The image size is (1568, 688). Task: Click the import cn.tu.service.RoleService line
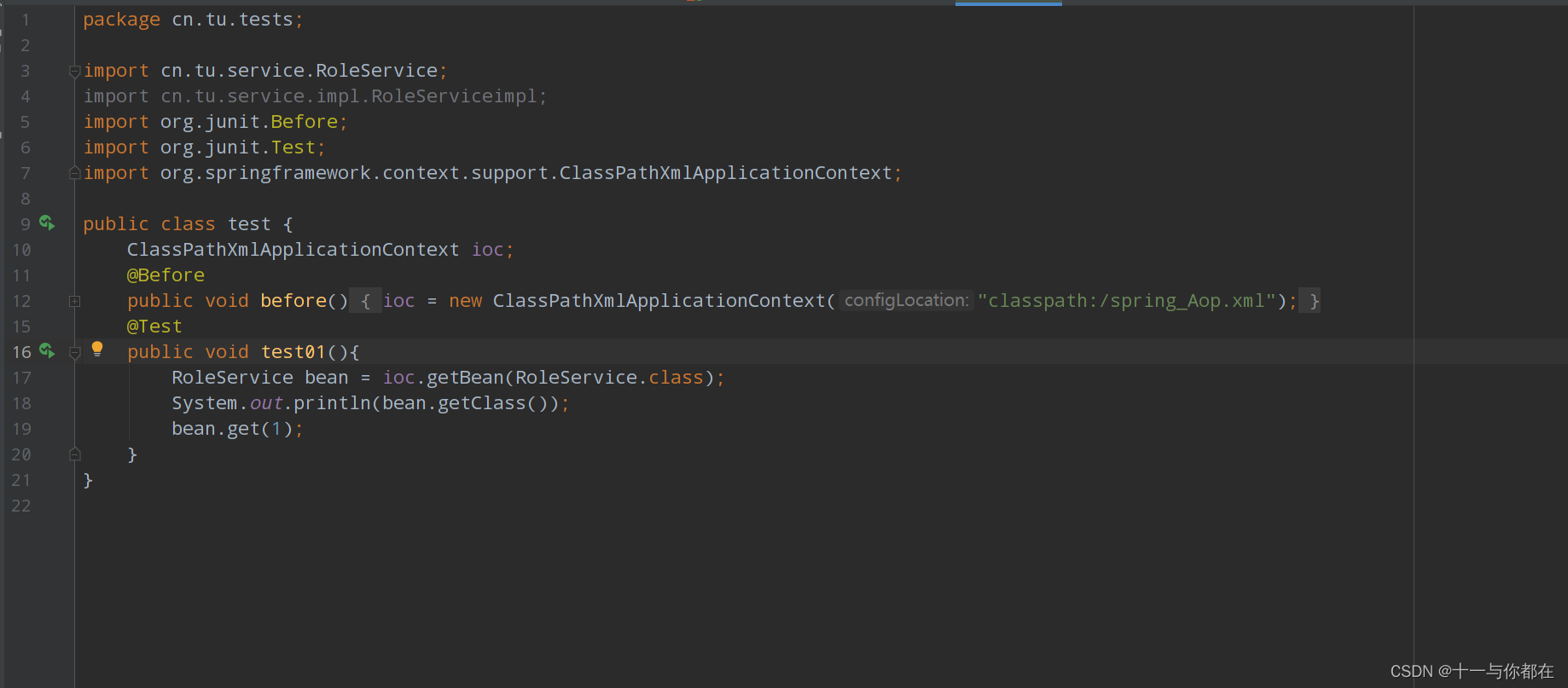click(265, 71)
